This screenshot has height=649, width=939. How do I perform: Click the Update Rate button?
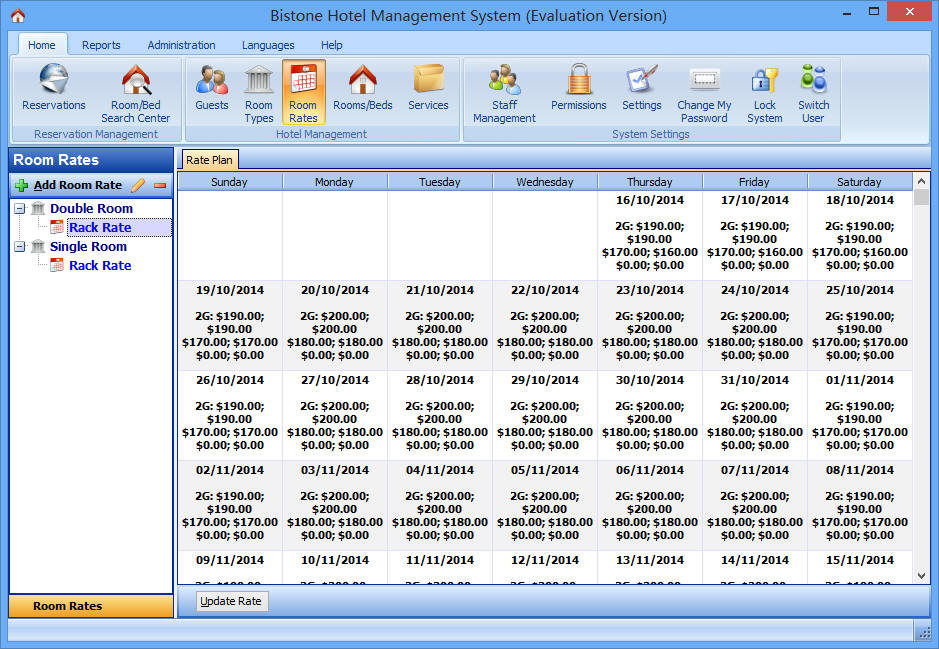pos(232,601)
